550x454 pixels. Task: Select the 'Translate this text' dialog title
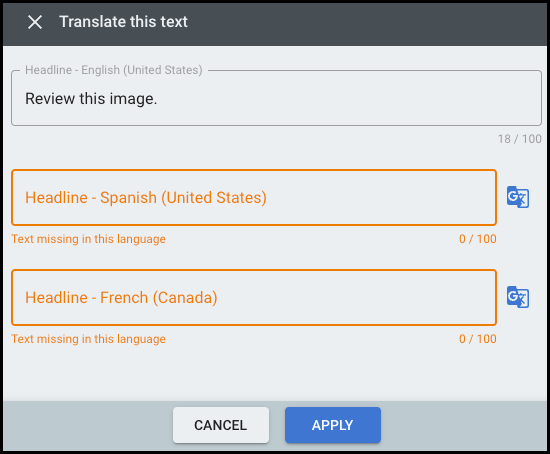[123, 22]
